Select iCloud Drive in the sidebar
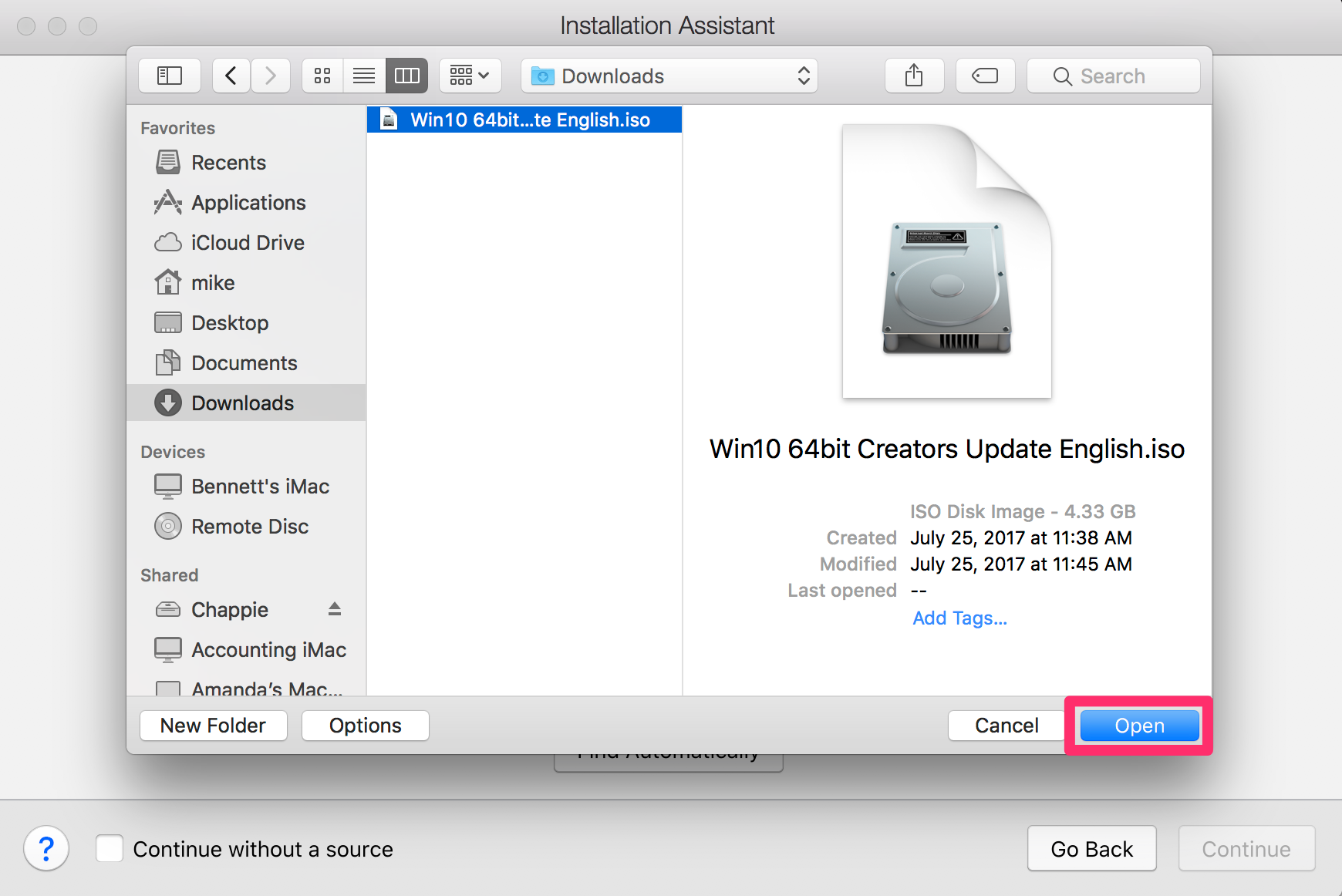 (x=246, y=243)
